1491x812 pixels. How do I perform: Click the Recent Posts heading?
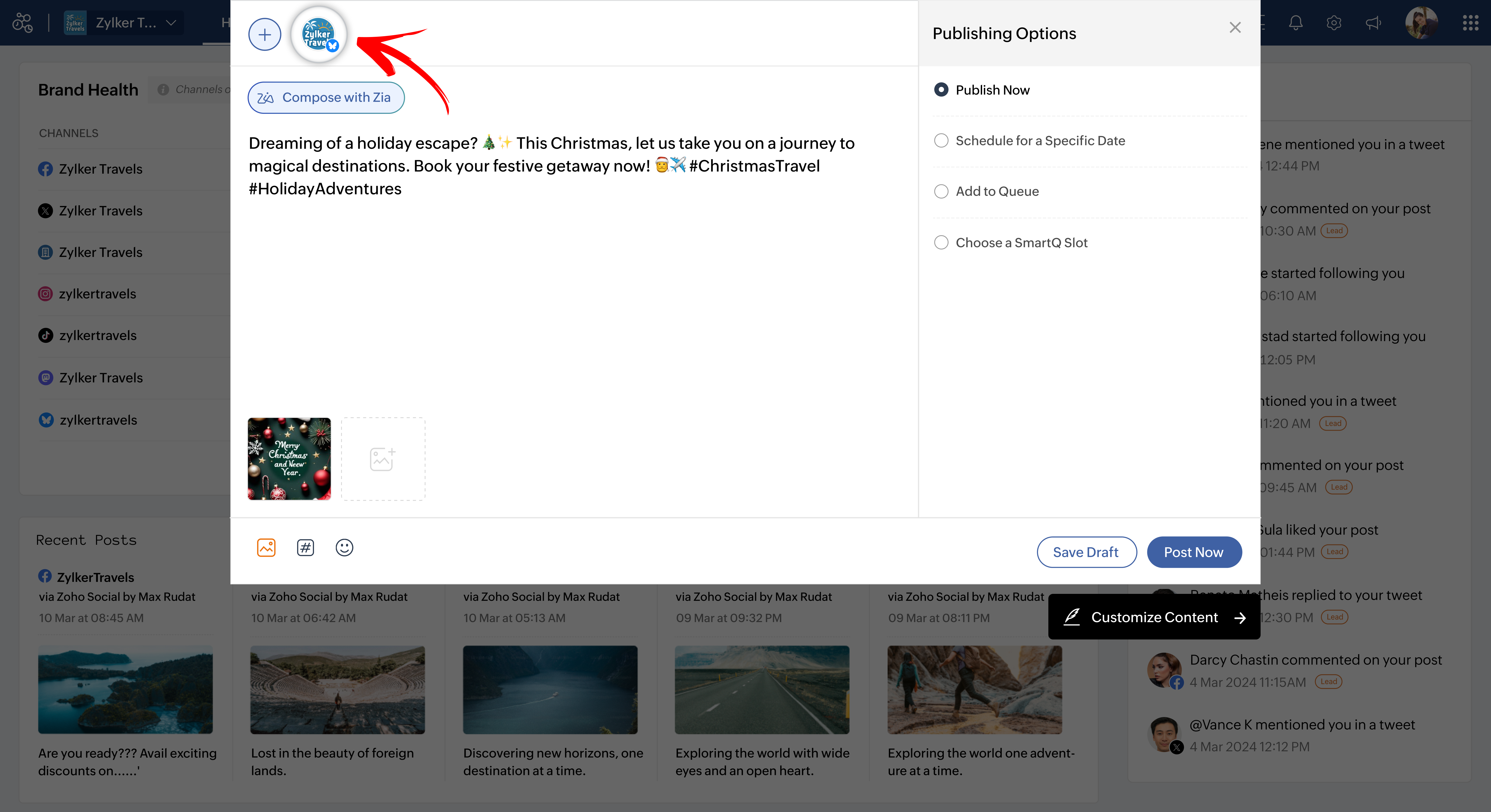(86, 540)
